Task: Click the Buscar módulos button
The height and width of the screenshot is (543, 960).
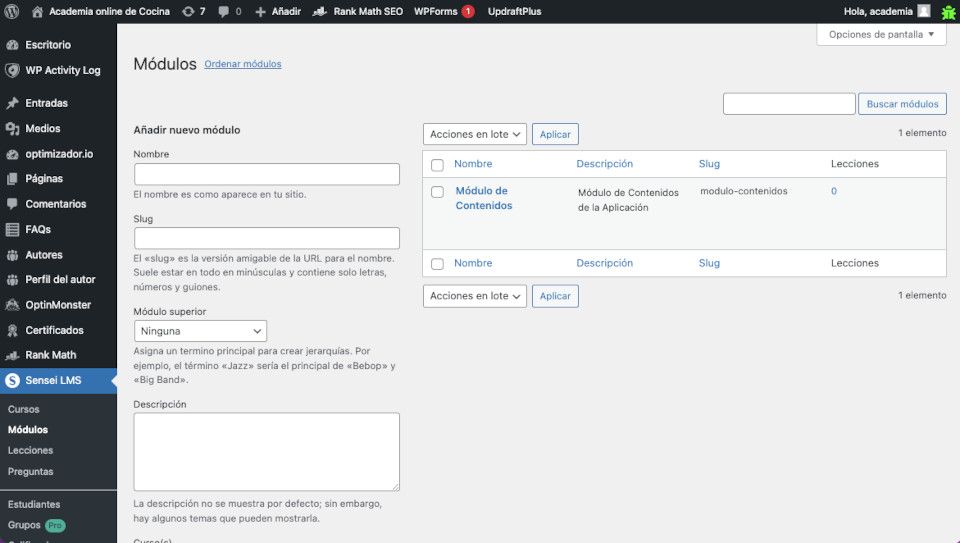Action: pyautogui.click(x=902, y=104)
